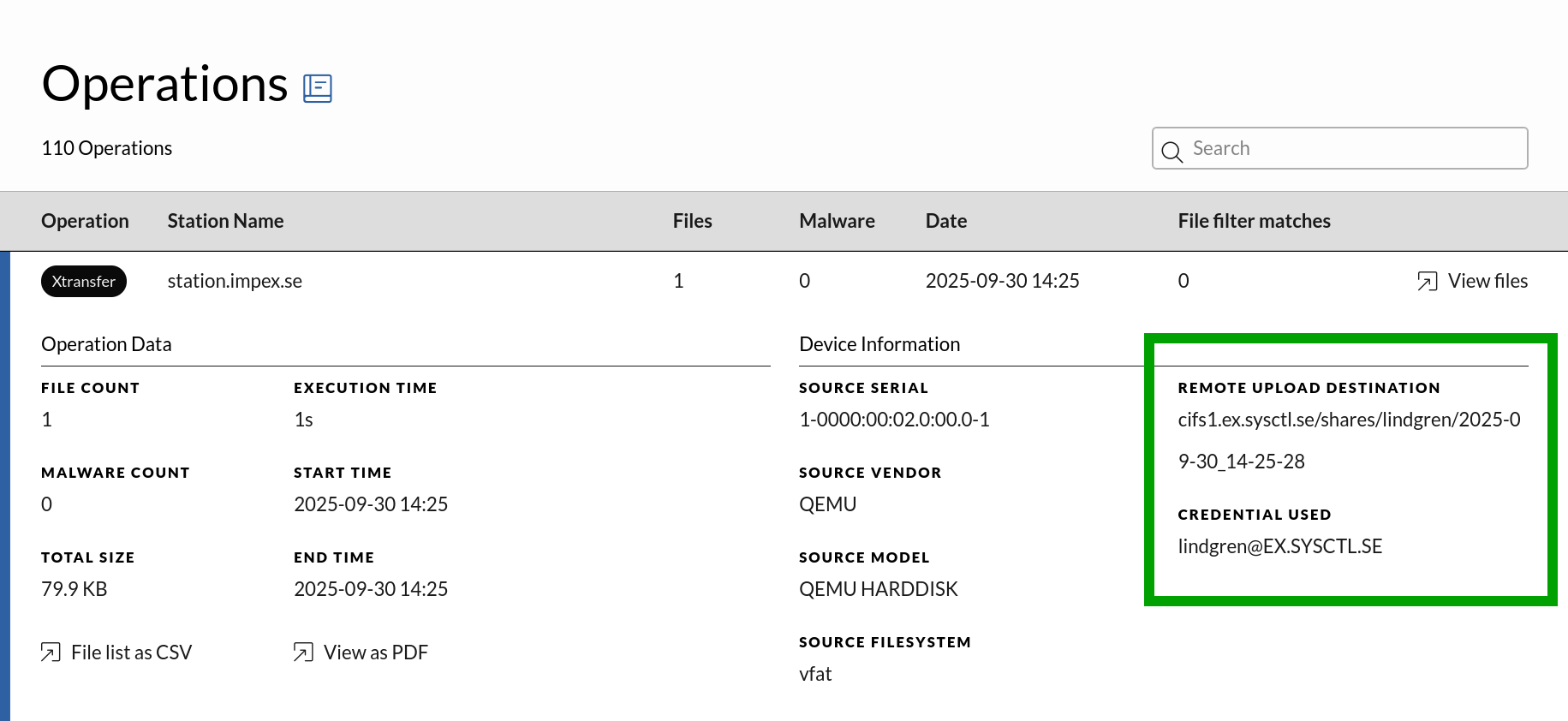Click the Xtransfer operation badge
Screen dimensions: 1568x721
coord(84,282)
